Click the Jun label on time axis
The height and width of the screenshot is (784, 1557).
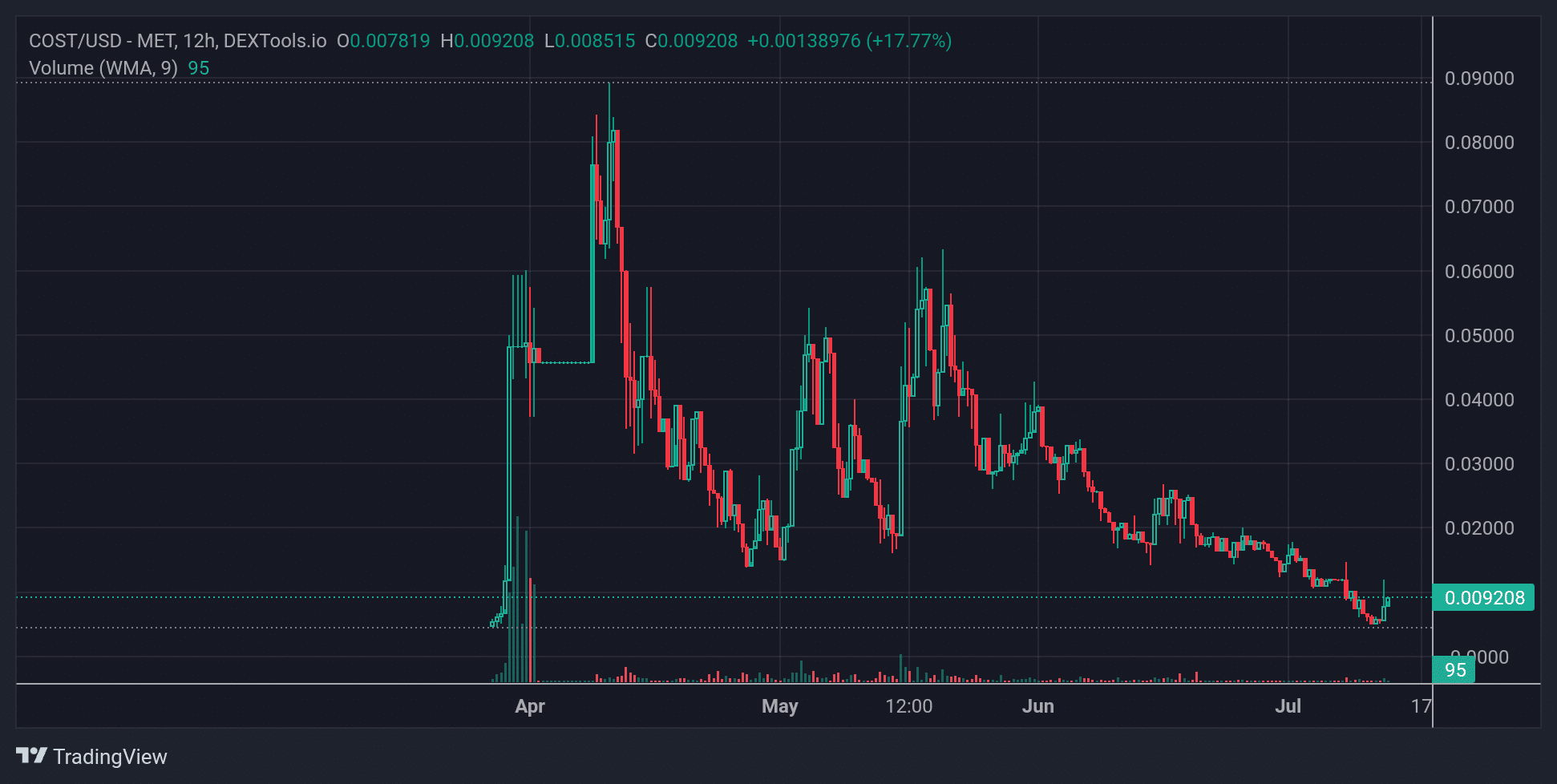point(1038,706)
